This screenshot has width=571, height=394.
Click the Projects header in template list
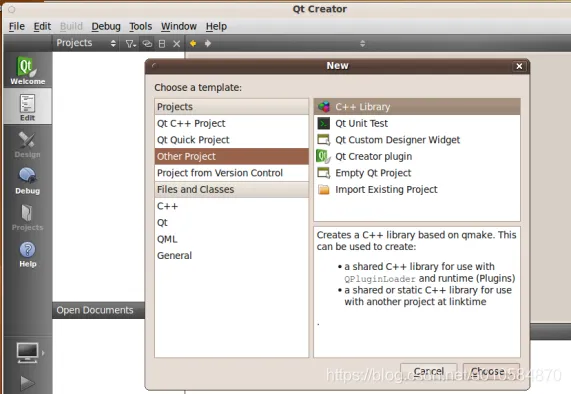[x=232, y=107]
